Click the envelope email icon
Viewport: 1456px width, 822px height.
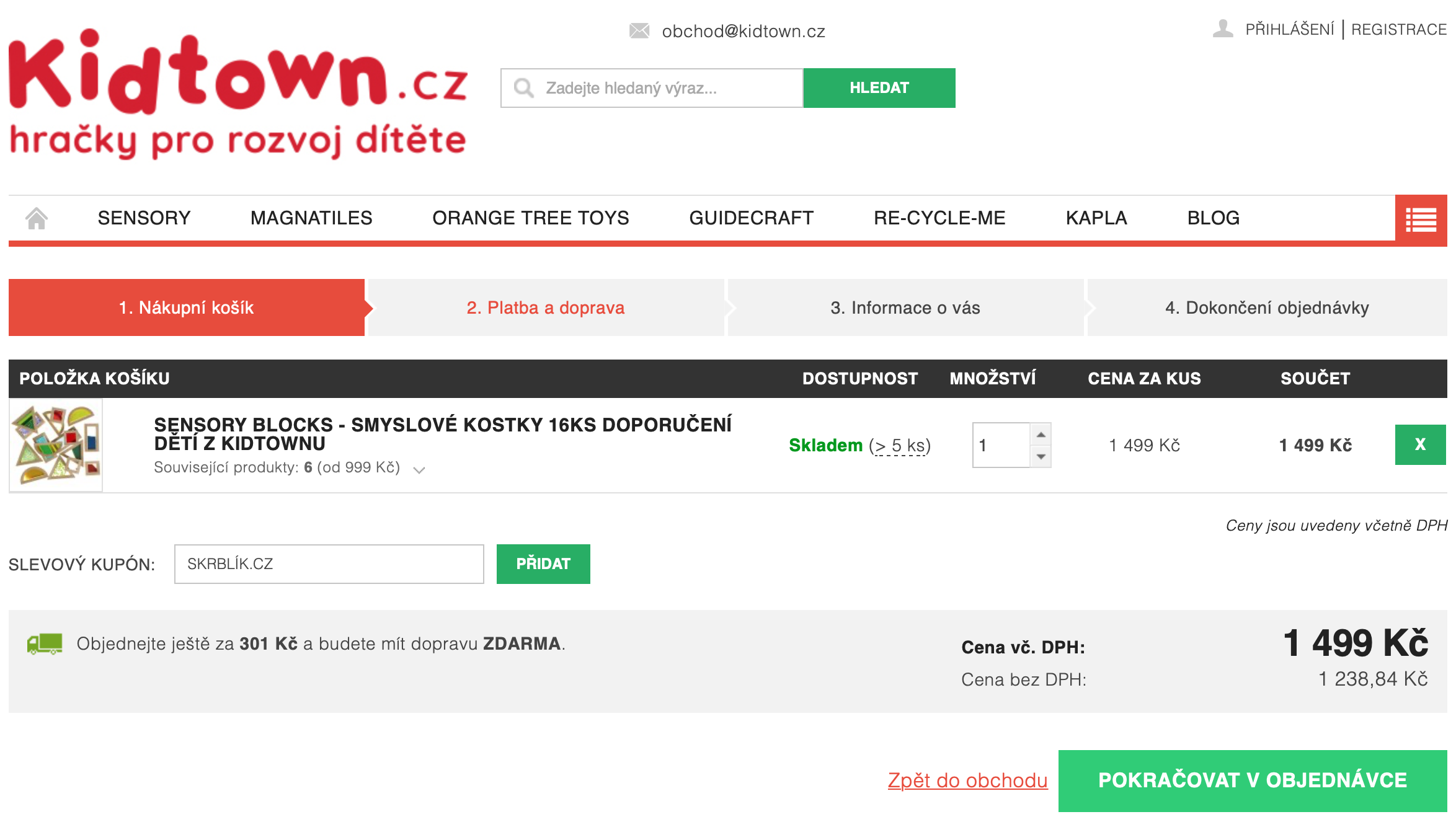pos(639,30)
